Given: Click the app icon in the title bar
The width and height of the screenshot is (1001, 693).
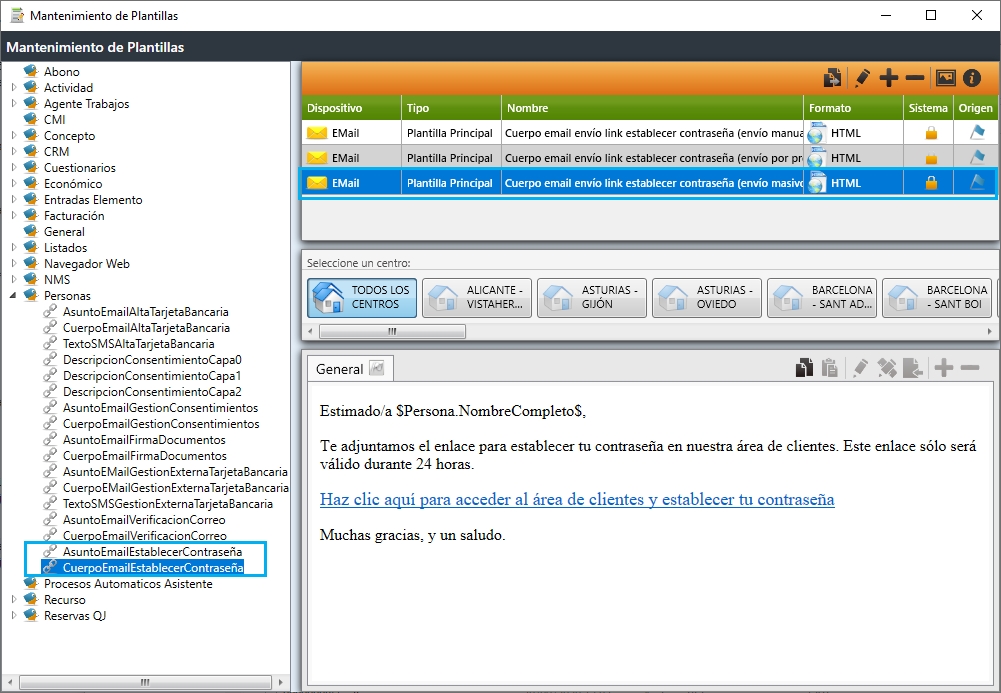Looking at the screenshot, I should [x=17, y=15].
